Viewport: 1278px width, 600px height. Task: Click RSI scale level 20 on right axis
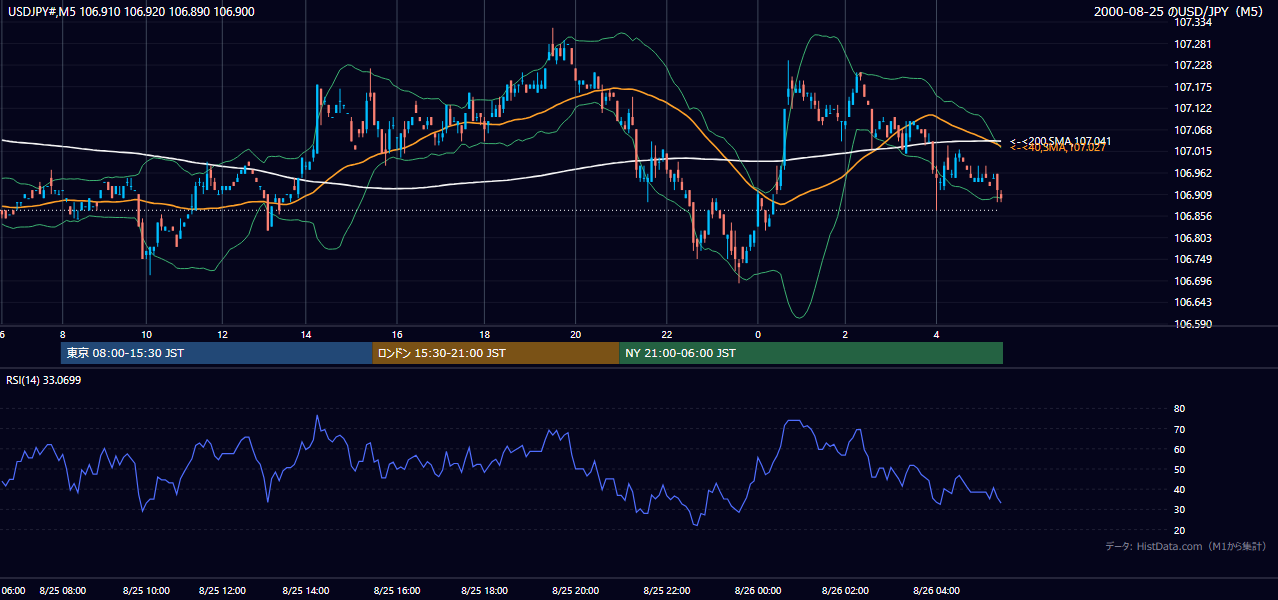tap(1179, 531)
